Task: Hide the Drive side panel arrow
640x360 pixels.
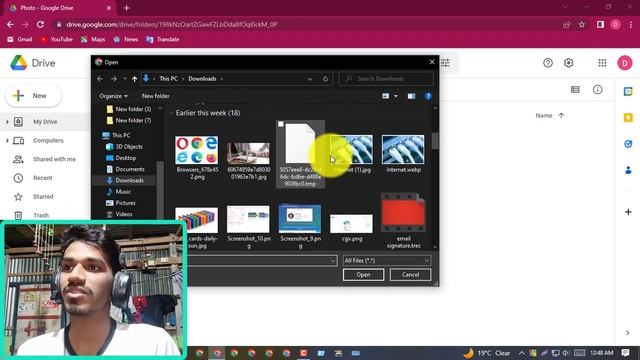Action: point(628,333)
